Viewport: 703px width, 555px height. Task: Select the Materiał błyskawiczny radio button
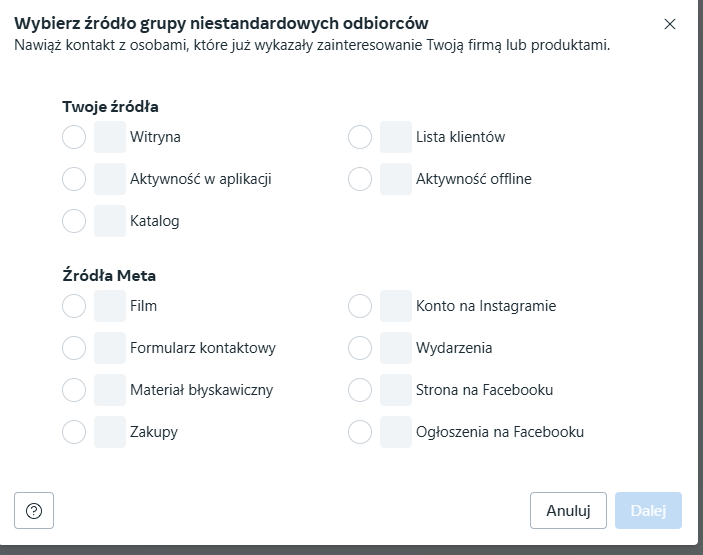pyautogui.click(x=74, y=390)
